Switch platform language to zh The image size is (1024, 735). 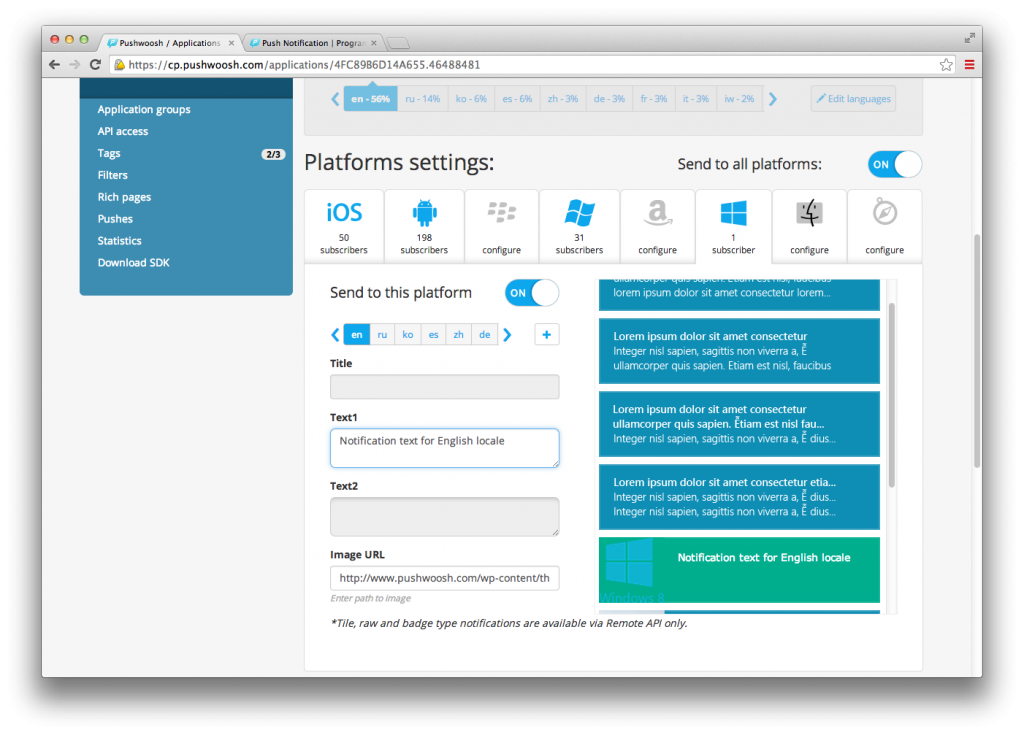[458, 335]
